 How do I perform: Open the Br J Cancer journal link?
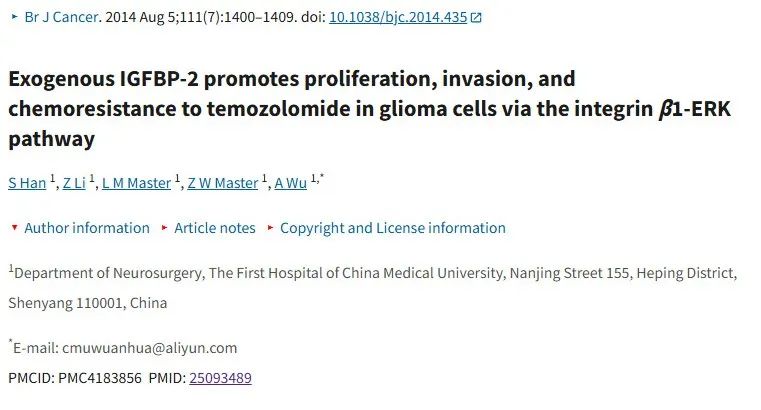[61, 17]
